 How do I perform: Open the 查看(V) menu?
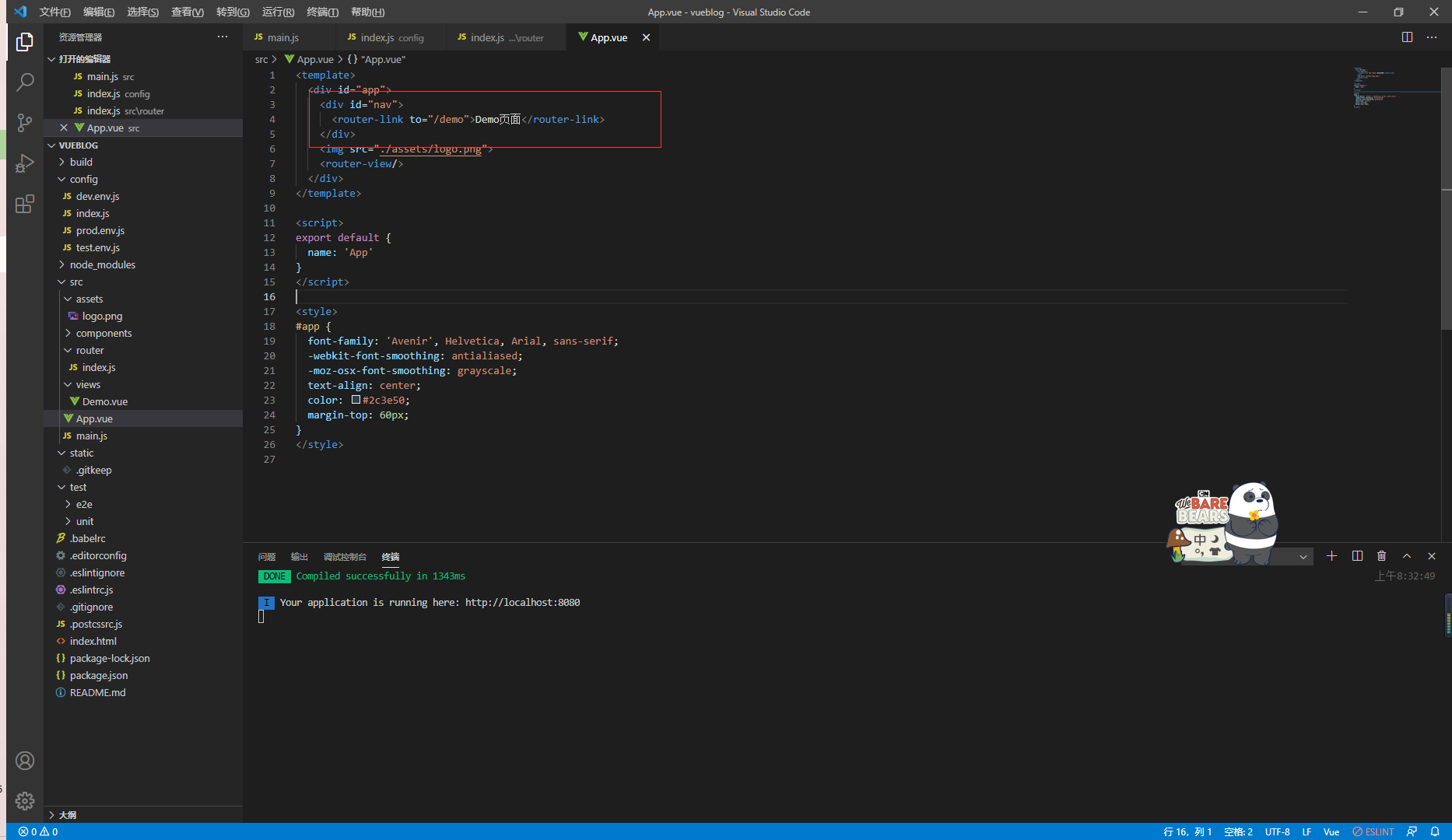click(x=188, y=12)
